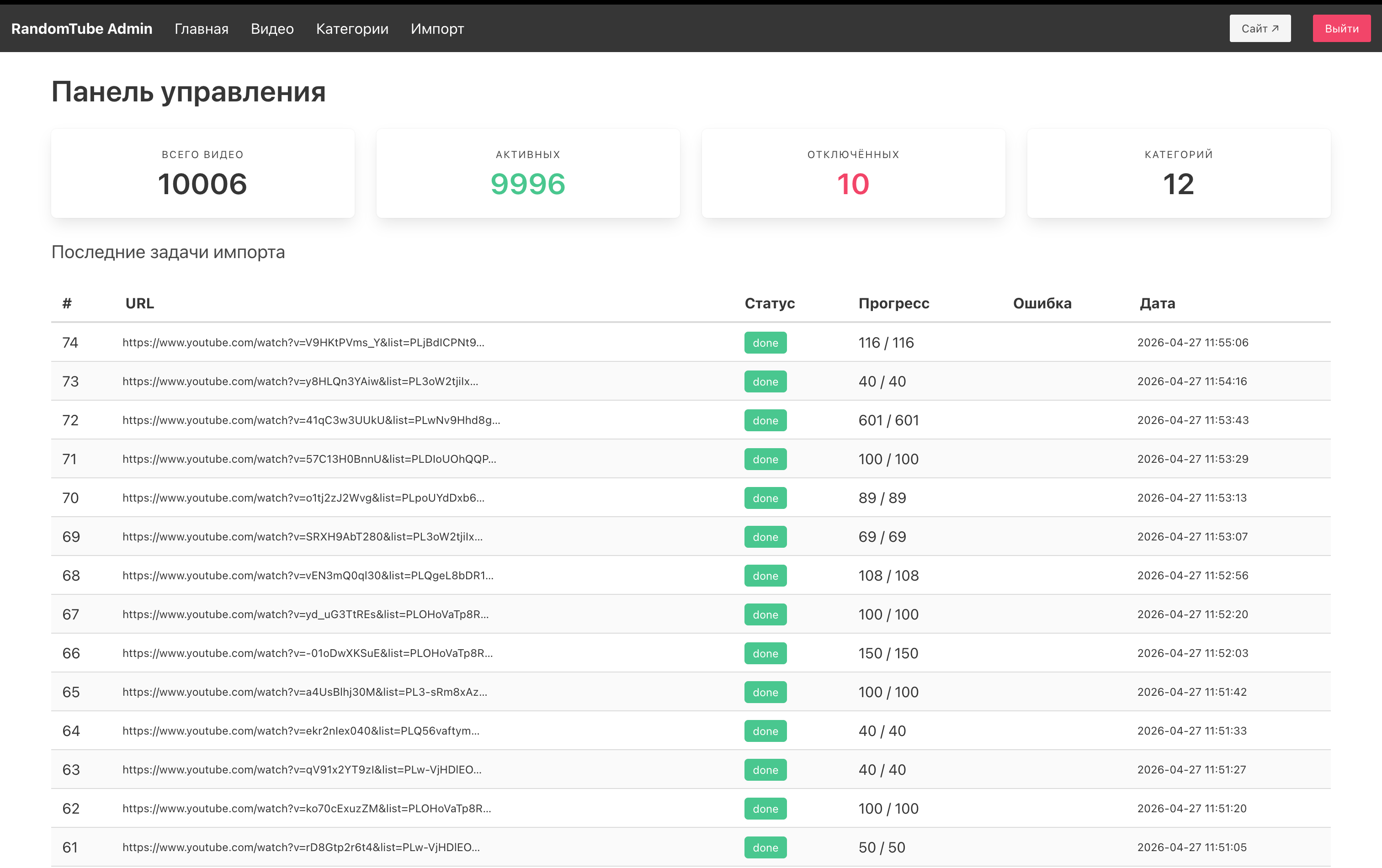
Task: Click the done badge in row 74
Action: 765,343
